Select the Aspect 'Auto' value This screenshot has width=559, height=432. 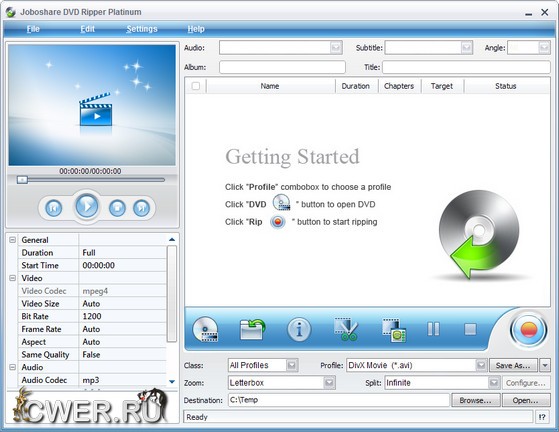pyautogui.click(x=122, y=341)
